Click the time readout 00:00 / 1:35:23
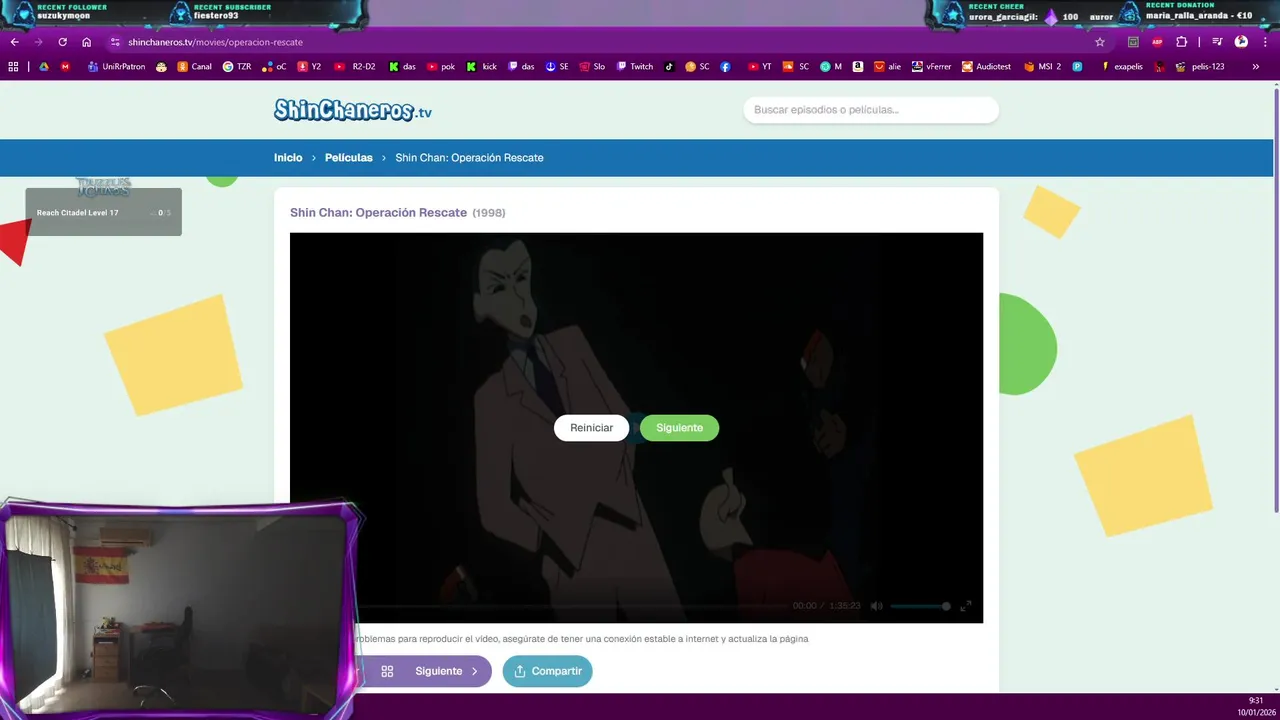The height and width of the screenshot is (720, 1280). pos(826,606)
